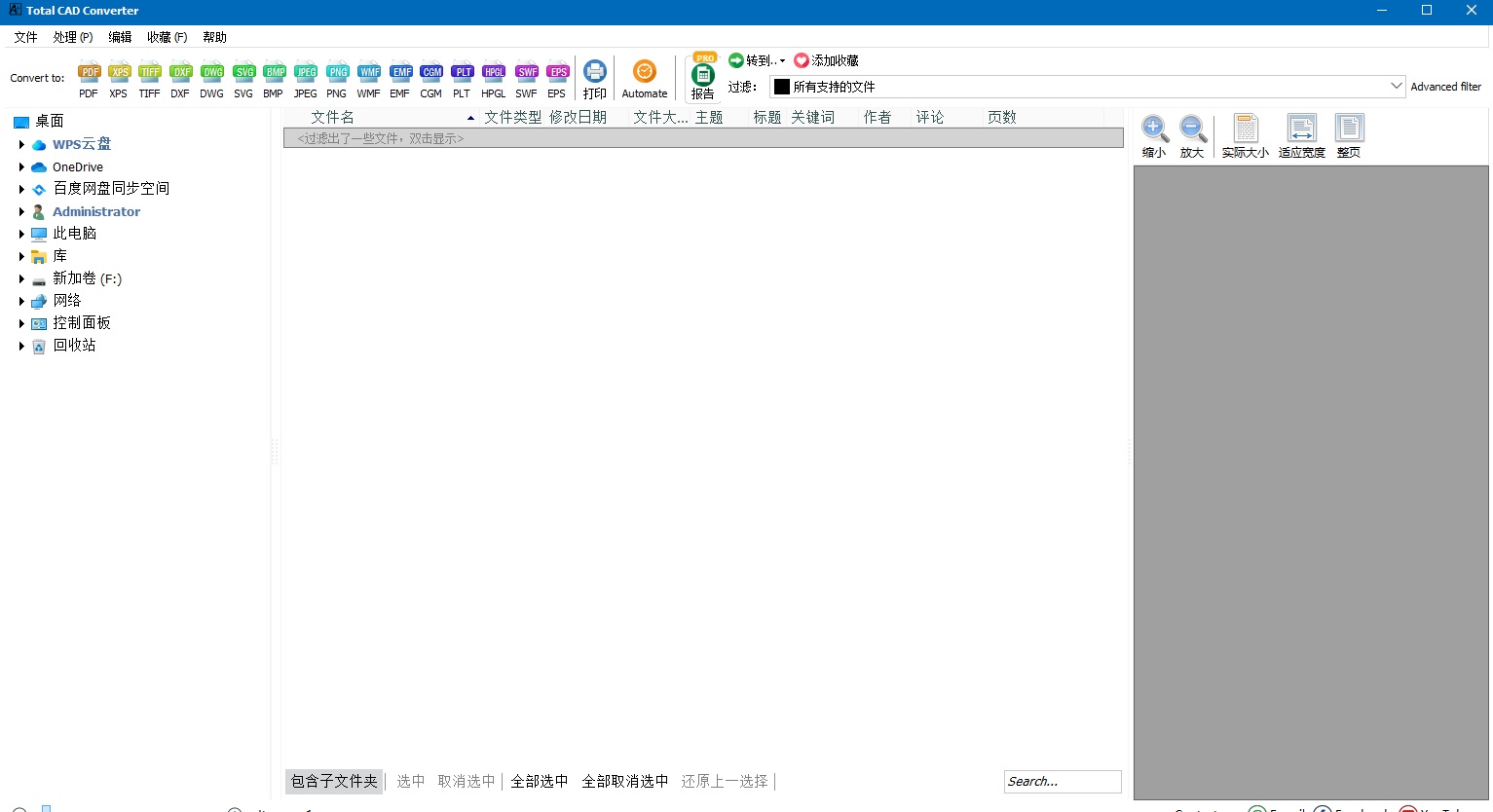Convert to DXF format
Image resolution: width=1493 pixels, height=812 pixels.
[x=180, y=80]
